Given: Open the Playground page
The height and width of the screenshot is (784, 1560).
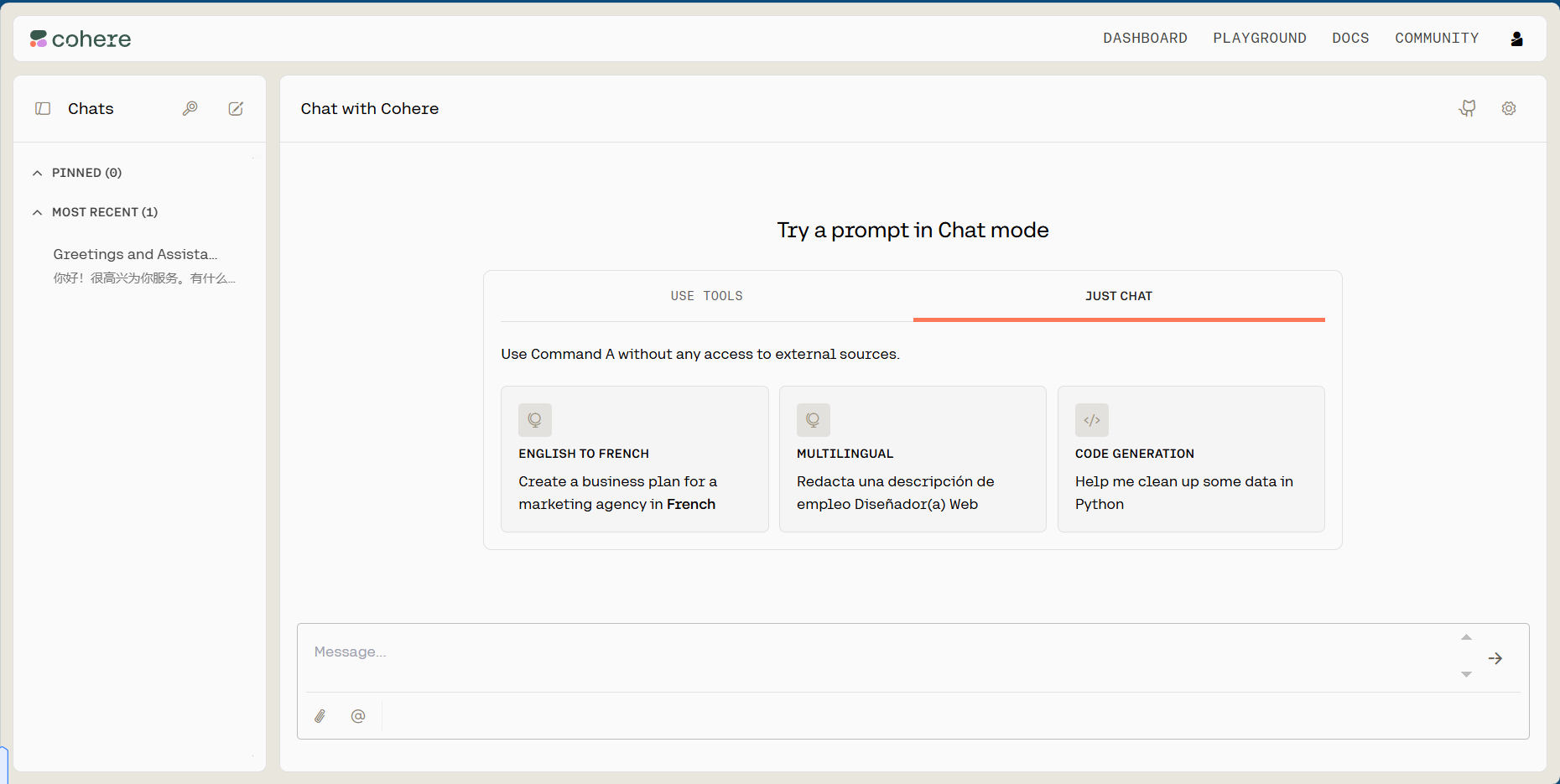Looking at the screenshot, I should [1260, 39].
